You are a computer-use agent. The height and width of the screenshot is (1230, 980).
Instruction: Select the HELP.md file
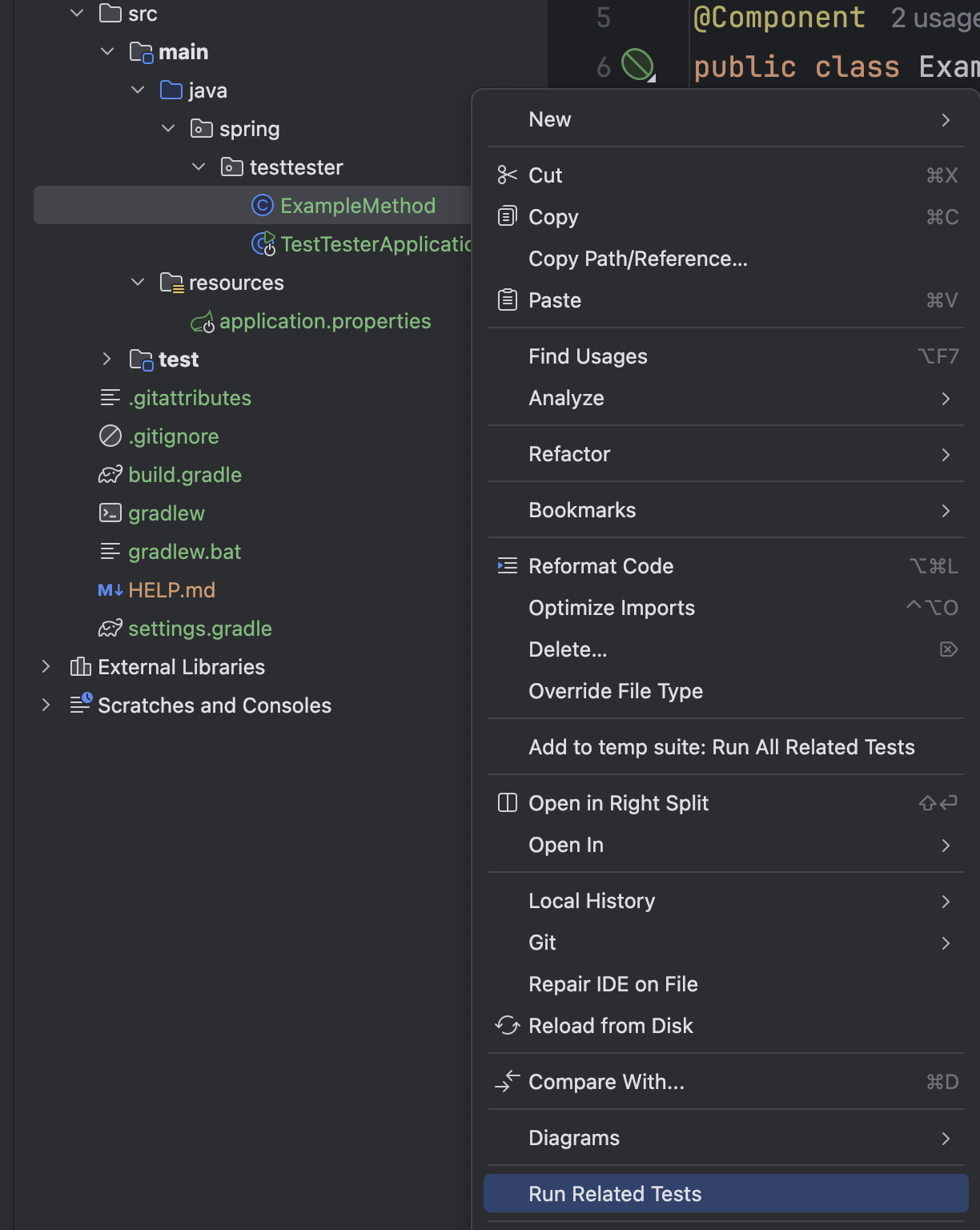pos(171,590)
